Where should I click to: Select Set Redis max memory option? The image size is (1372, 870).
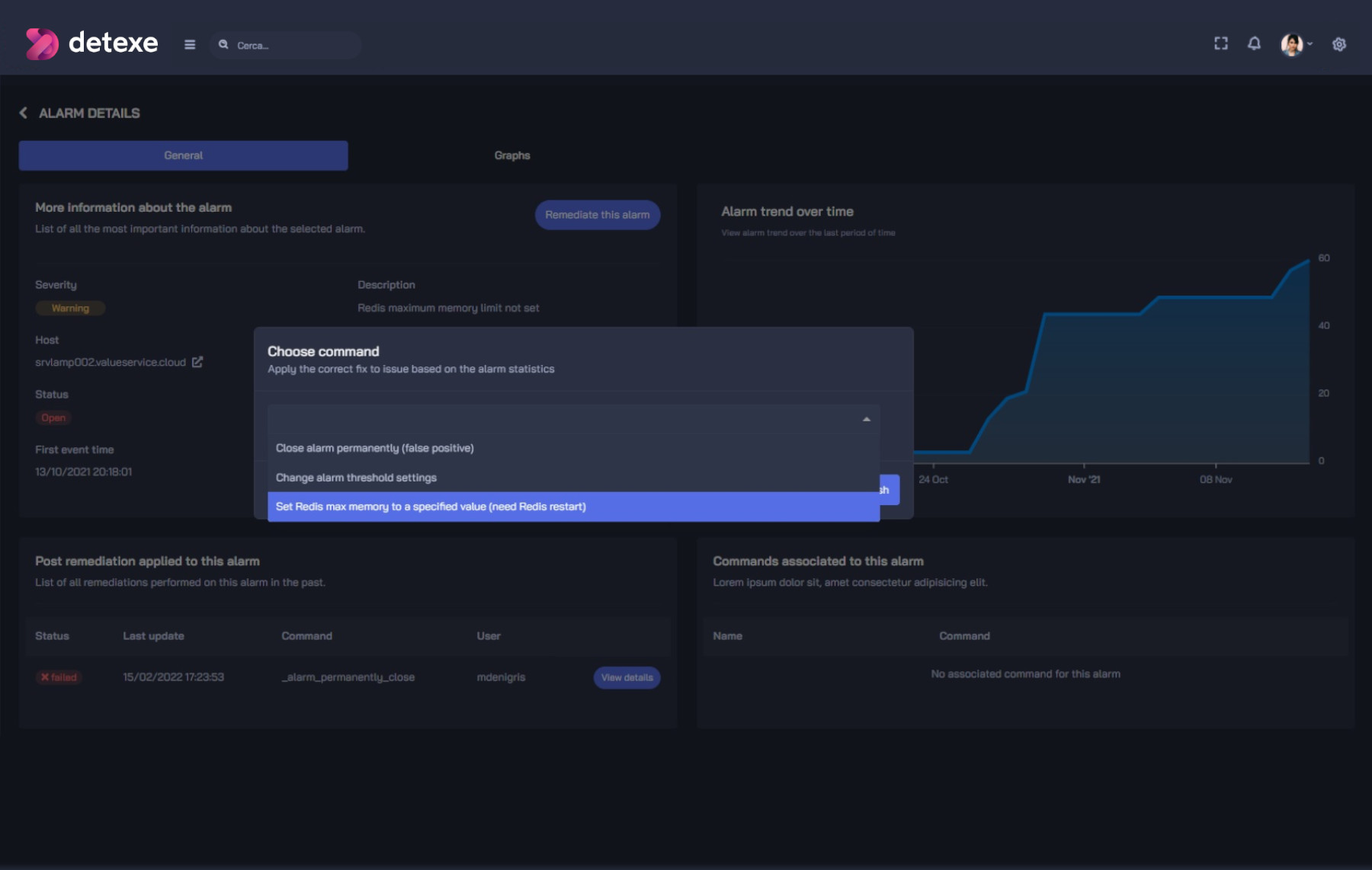[x=431, y=507]
